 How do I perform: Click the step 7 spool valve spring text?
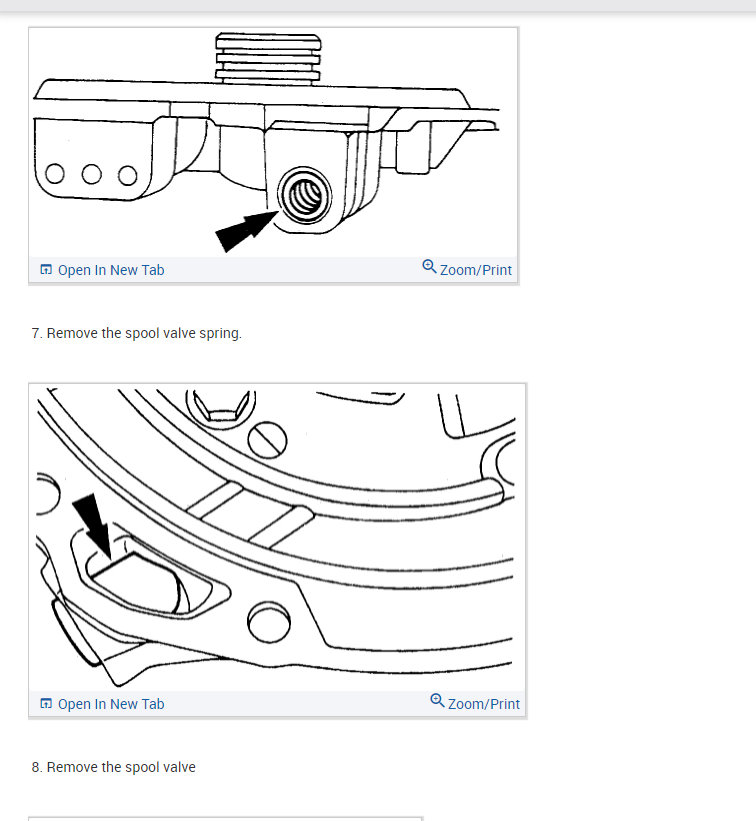137,334
